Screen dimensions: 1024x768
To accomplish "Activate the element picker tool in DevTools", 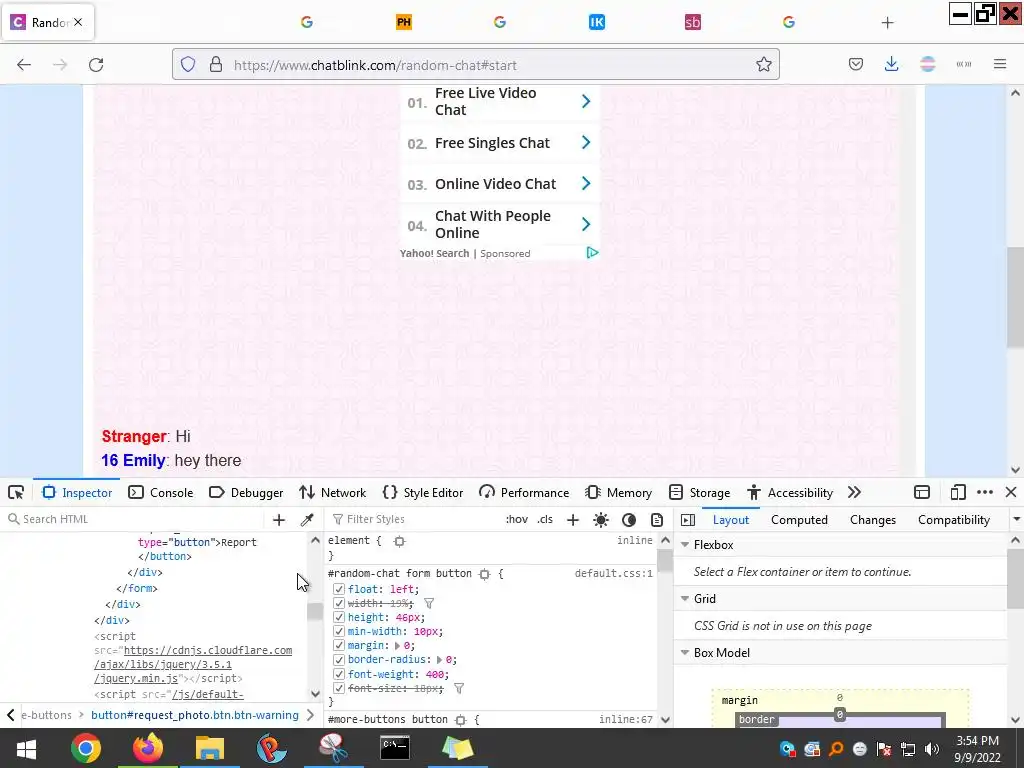I will [16, 492].
